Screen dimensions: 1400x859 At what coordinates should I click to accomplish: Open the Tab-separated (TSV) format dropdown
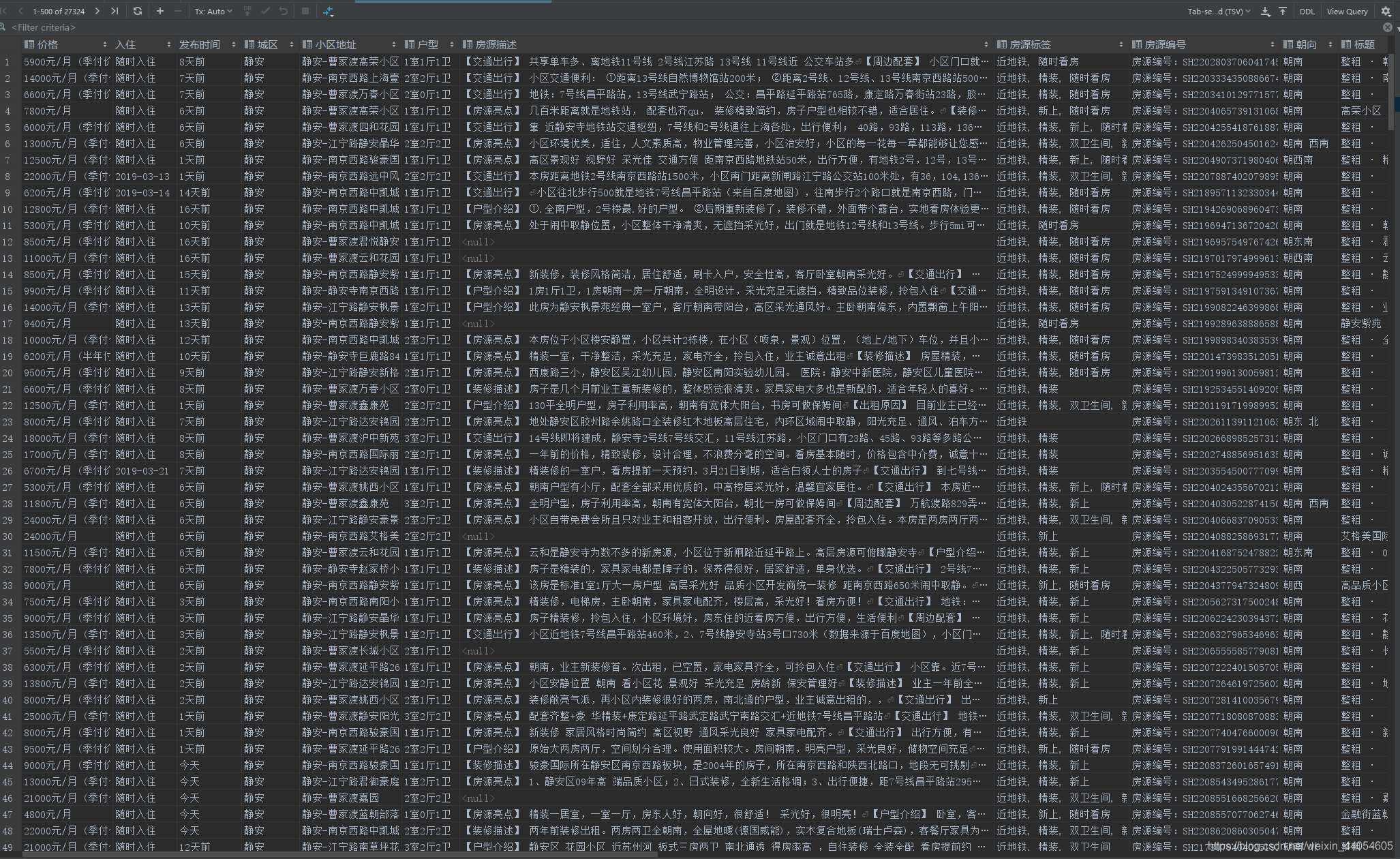(x=1219, y=11)
